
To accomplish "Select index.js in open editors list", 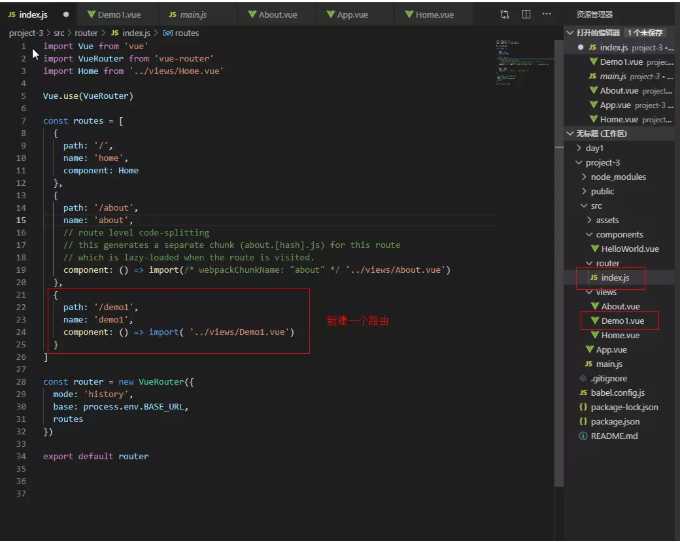I will coord(619,47).
